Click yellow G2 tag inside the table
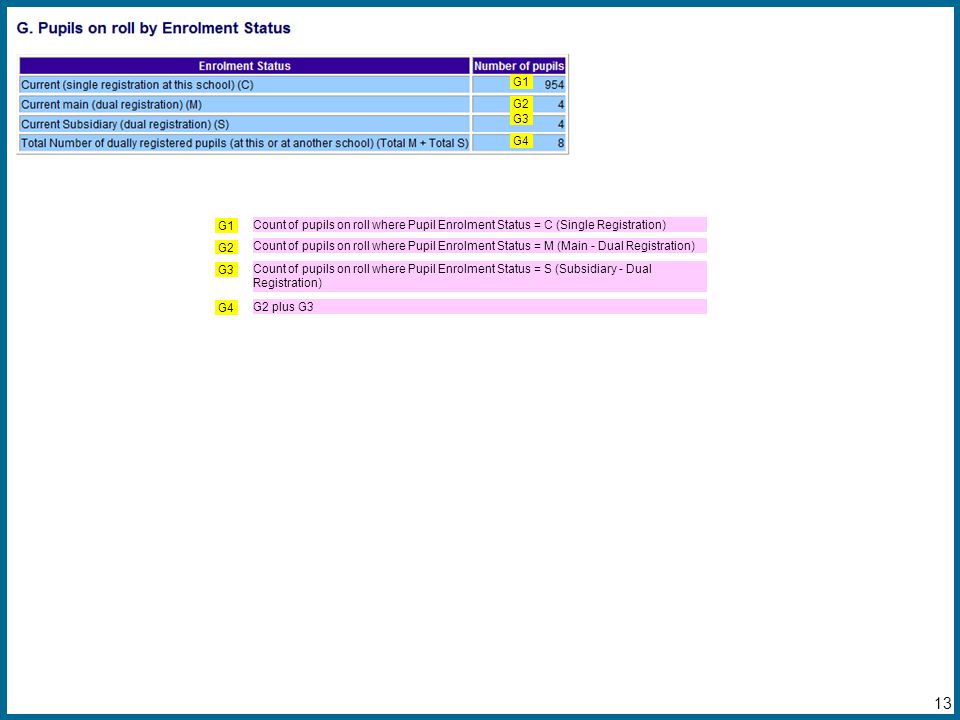The width and height of the screenshot is (960, 720). (x=521, y=104)
